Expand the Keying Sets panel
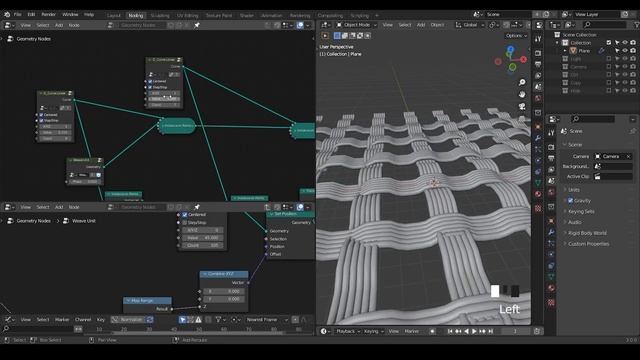This screenshot has height=360, width=640. click(581, 211)
